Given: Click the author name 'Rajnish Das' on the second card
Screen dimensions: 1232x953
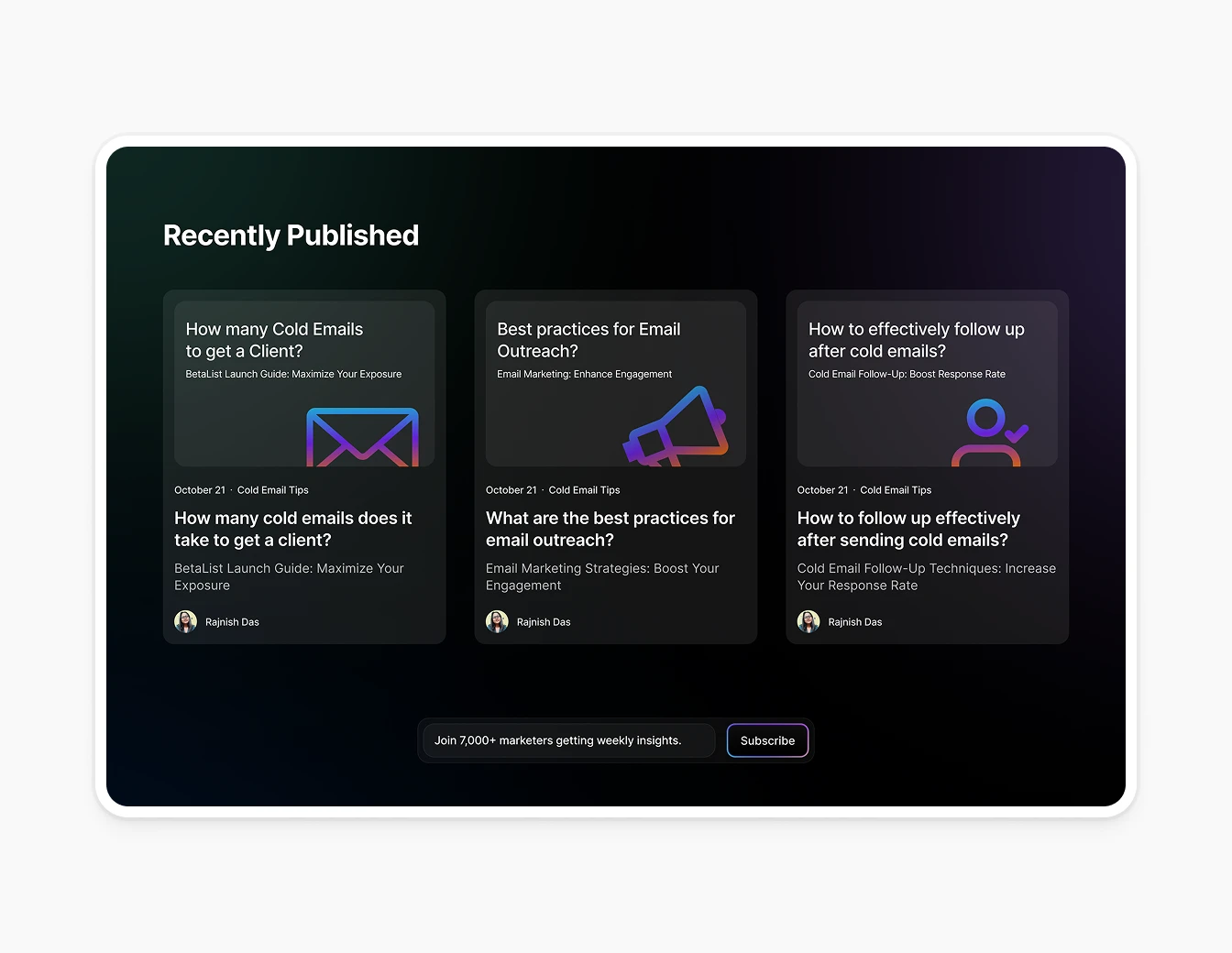Looking at the screenshot, I should (544, 621).
